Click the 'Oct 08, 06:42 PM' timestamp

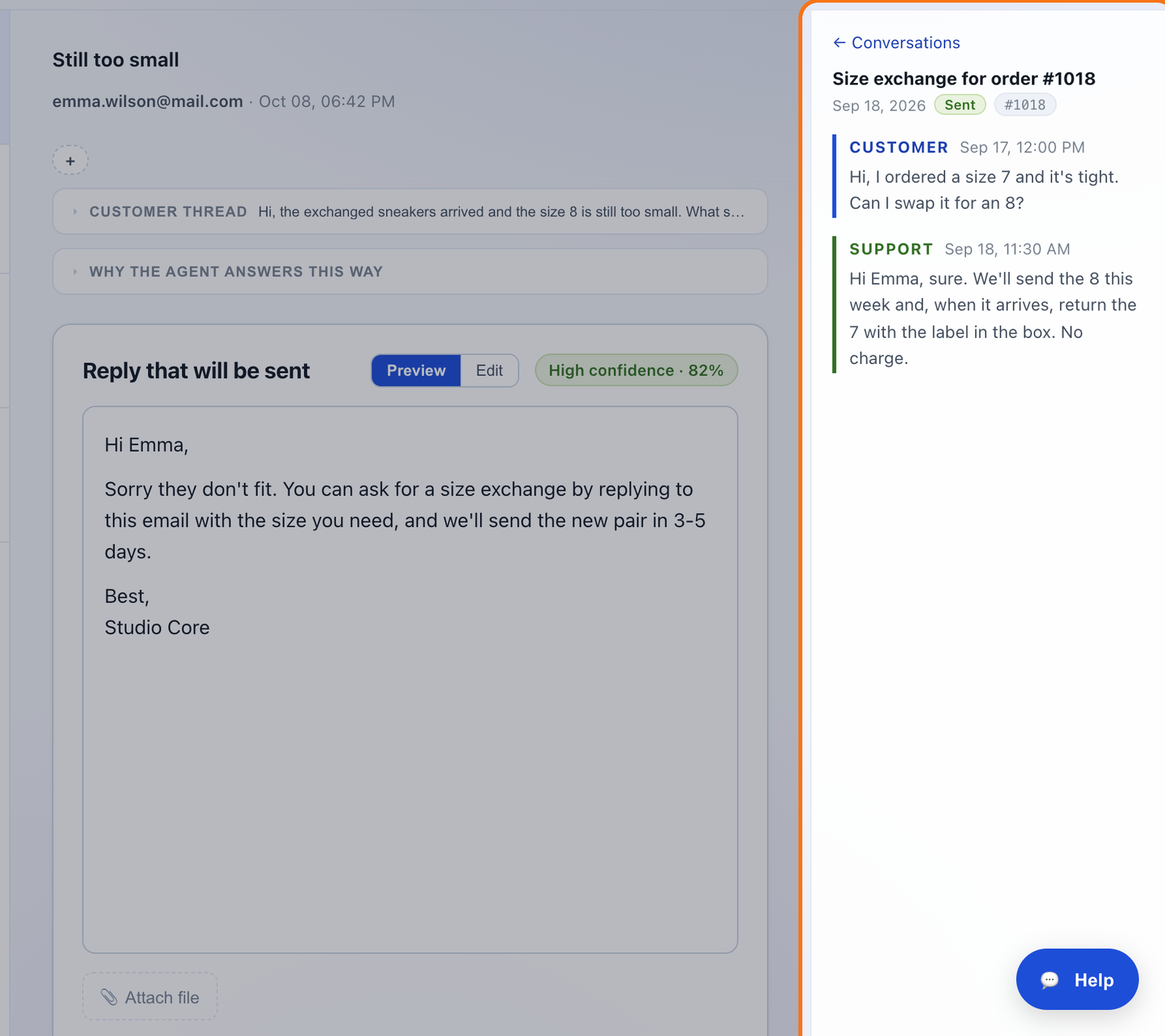[x=327, y=101]
